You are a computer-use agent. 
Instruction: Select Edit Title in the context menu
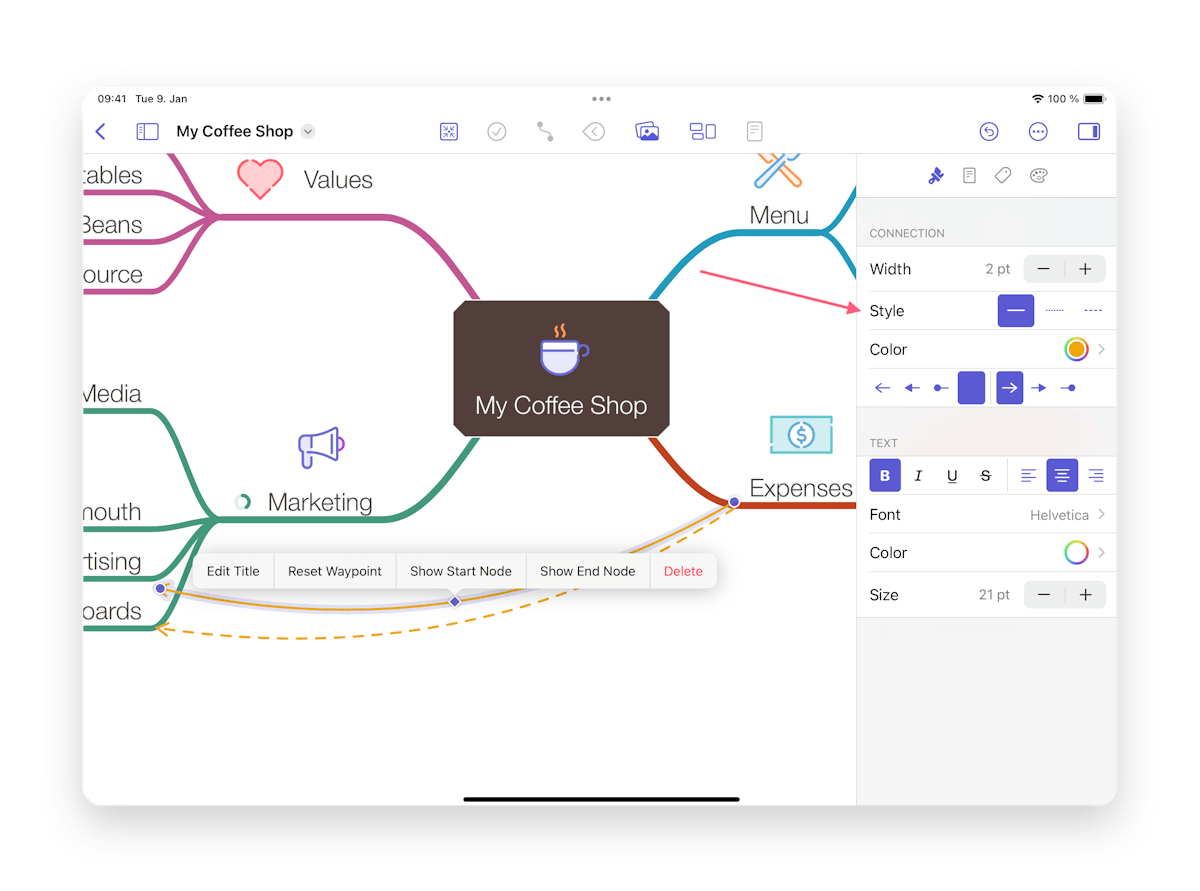[233, 570]
